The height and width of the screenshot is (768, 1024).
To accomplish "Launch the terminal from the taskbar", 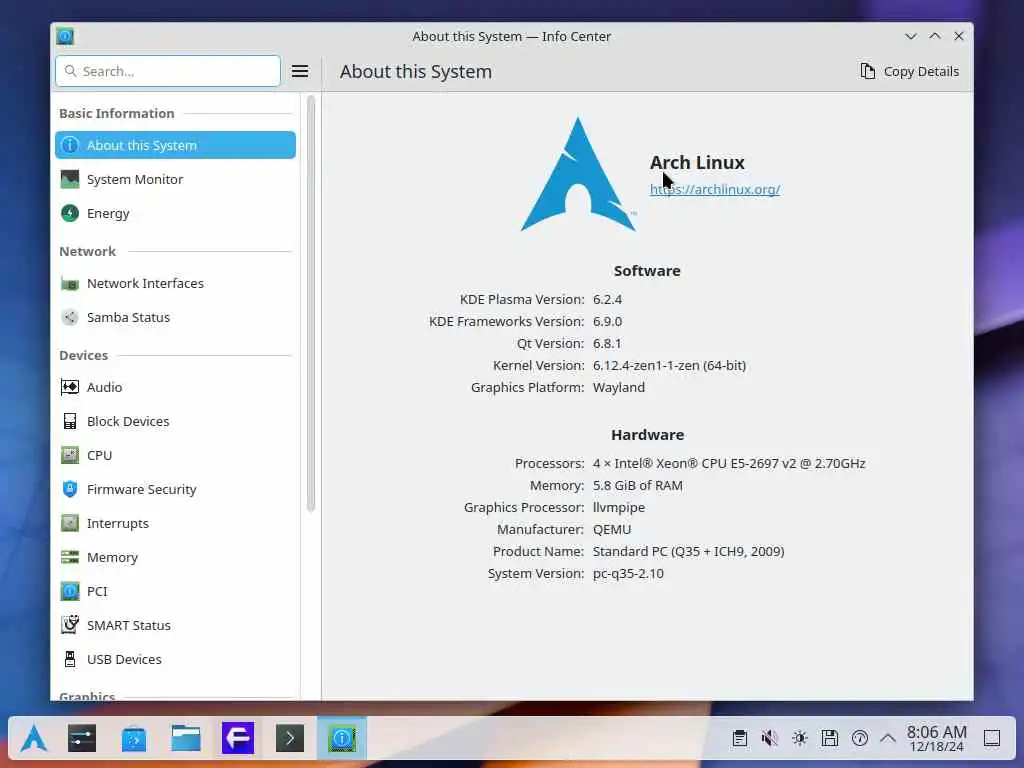I will click(x=290, y=739).
